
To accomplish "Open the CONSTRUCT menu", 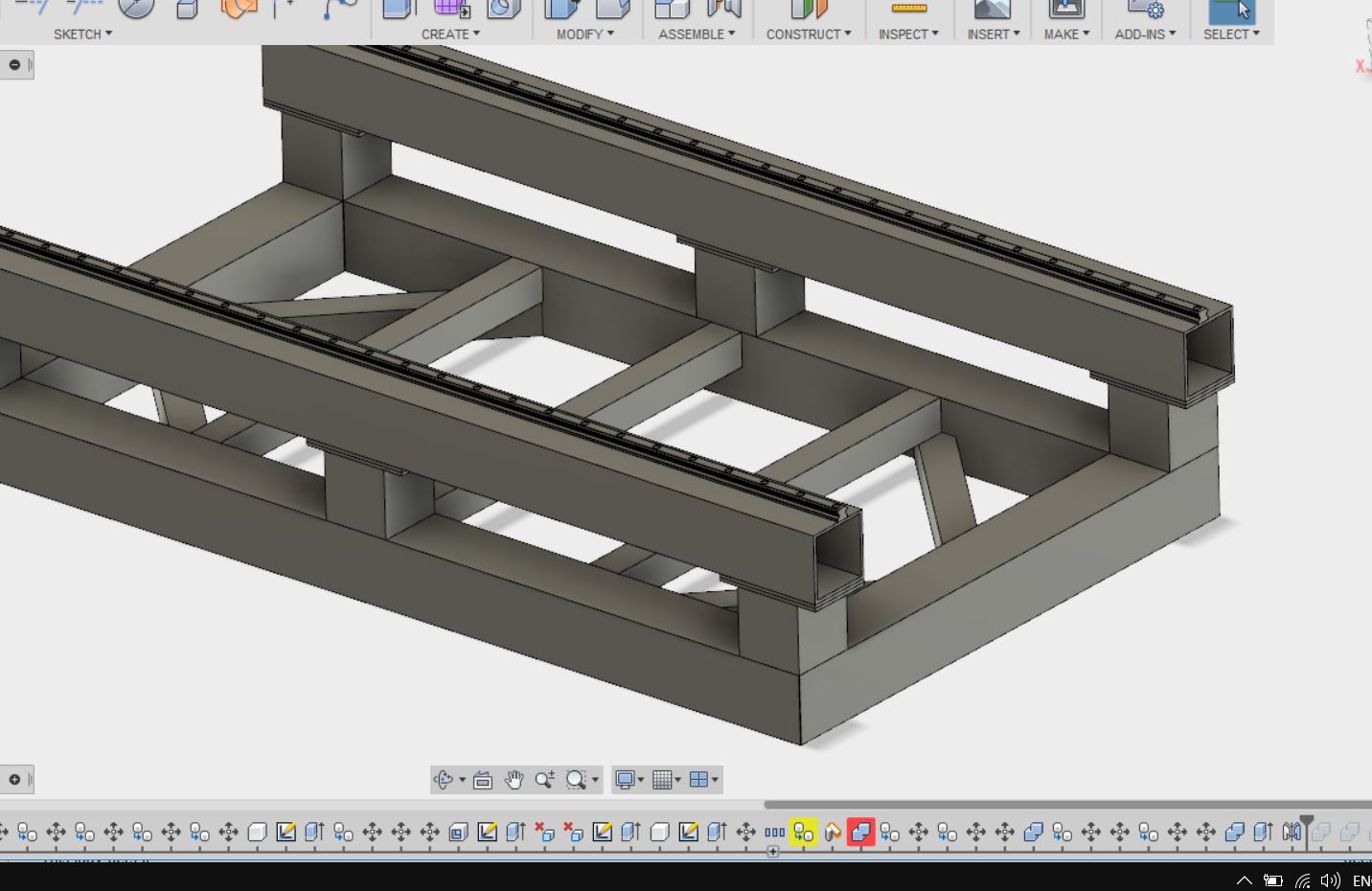I will 808,34.
